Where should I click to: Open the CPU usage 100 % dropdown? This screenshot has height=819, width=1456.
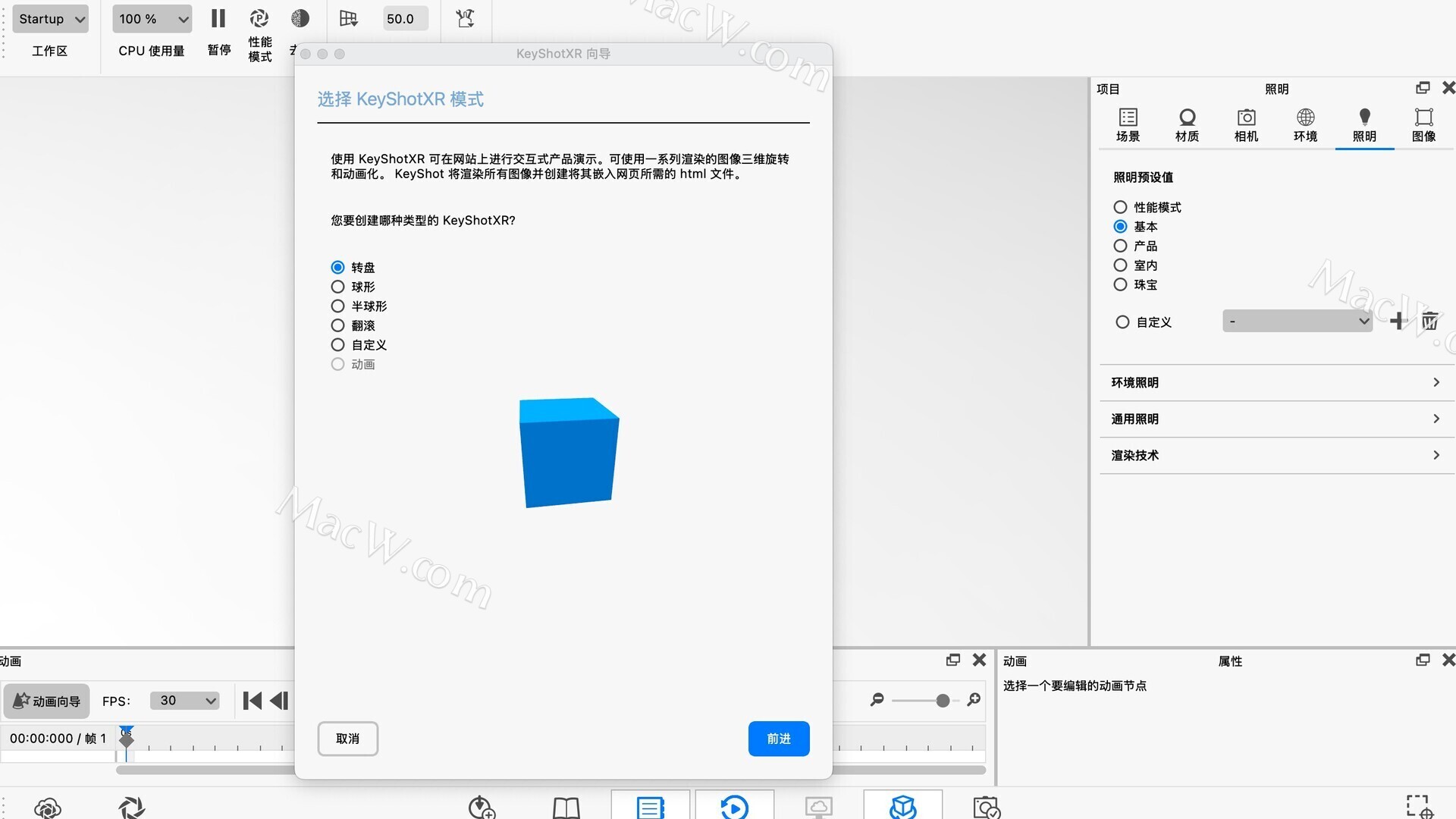coord(152,19)
